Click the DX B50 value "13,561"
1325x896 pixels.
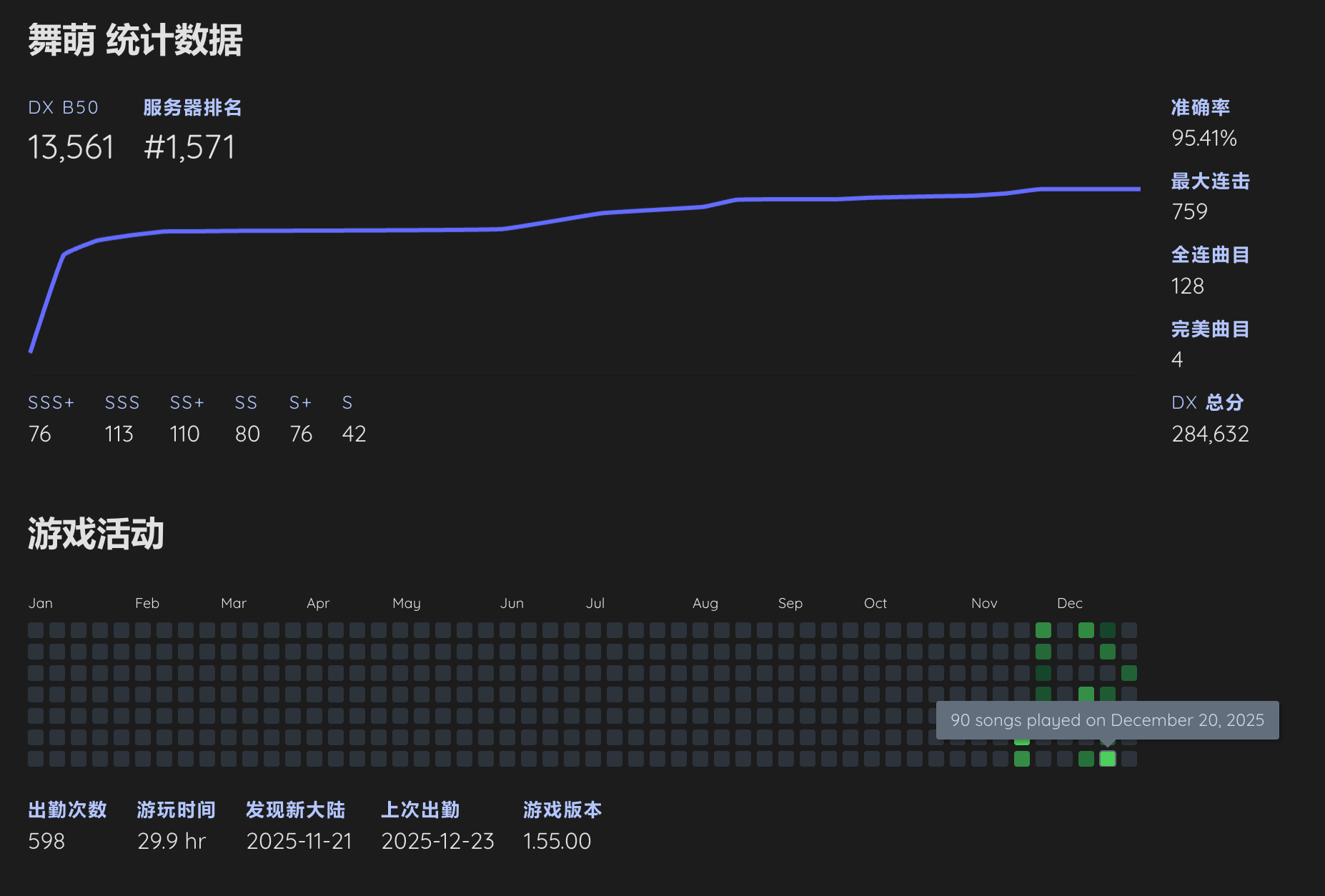tap(71, 147)
